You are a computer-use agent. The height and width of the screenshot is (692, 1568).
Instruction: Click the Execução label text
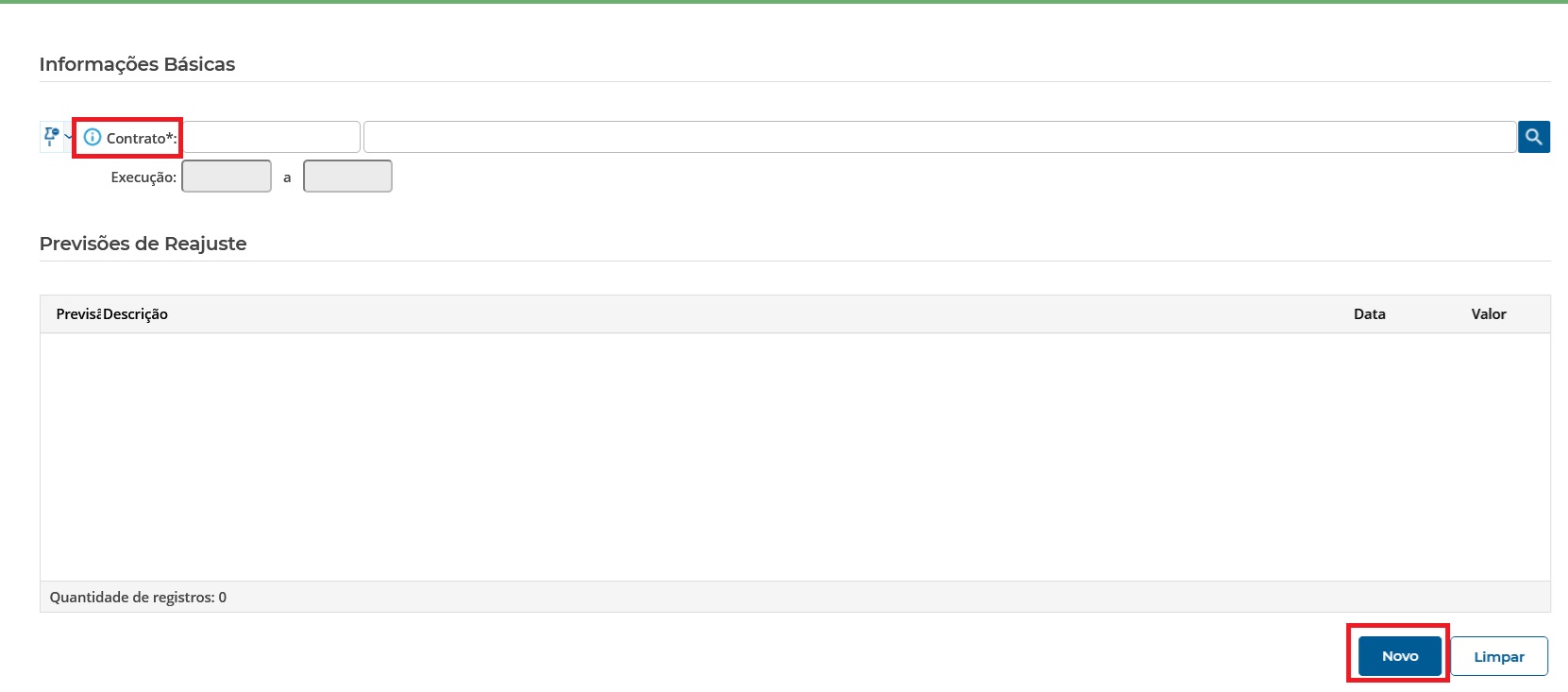tap(143, 177)
